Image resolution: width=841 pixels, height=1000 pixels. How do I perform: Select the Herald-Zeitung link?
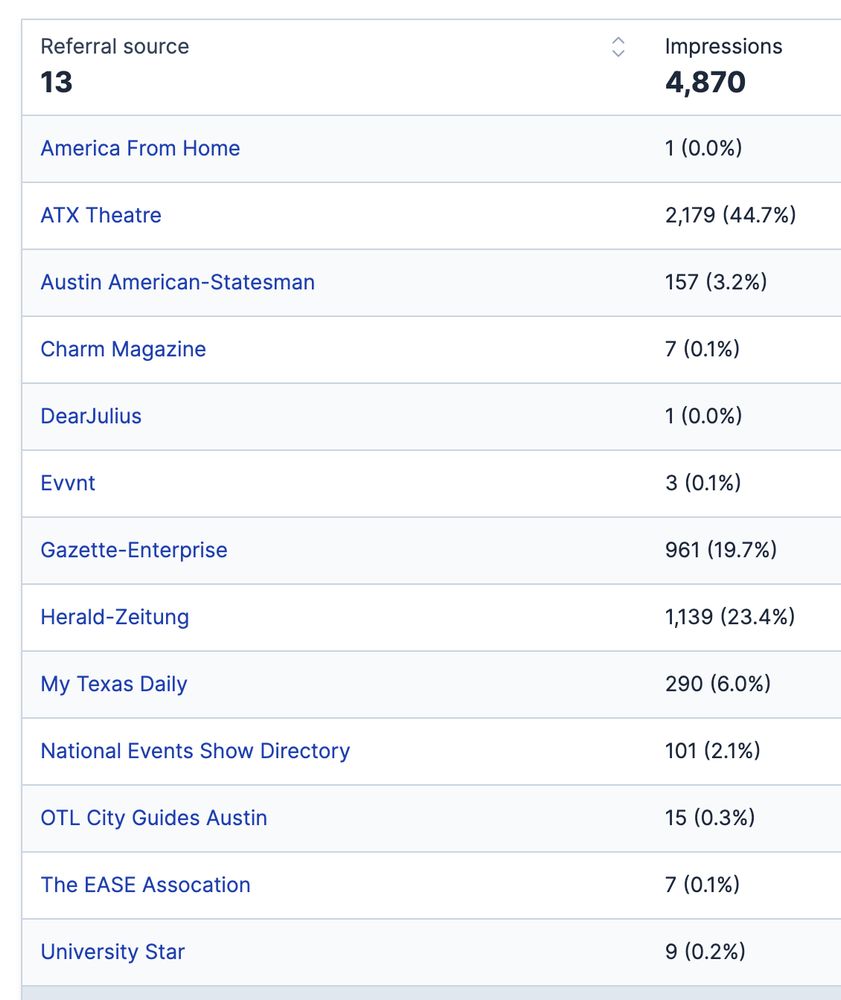pyautogui.click(x=114, y=618)
